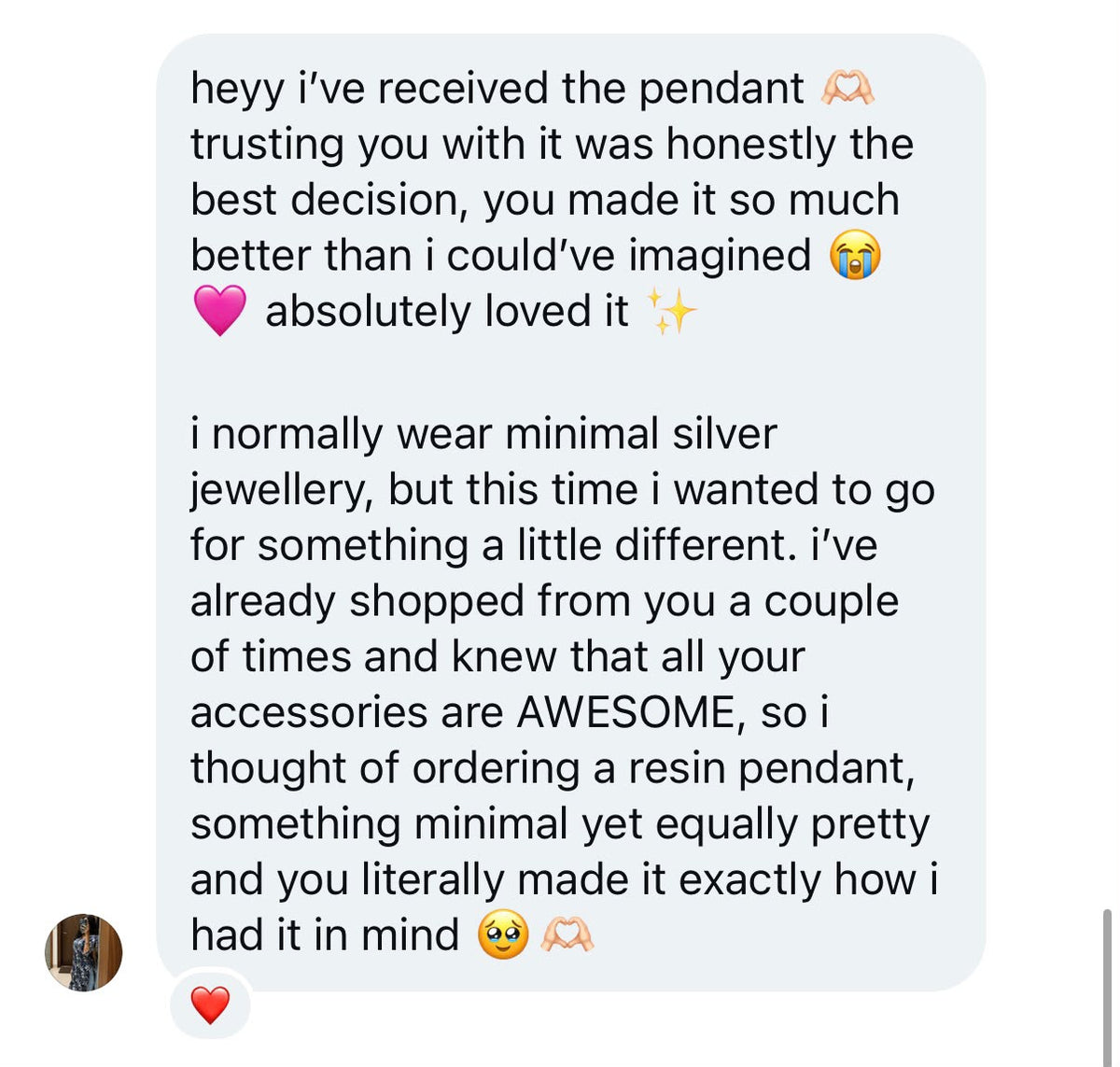Tap the pink heart emoji before 'absolutely'
This screenshot has width=1120, height=1067.
point(219,311)
